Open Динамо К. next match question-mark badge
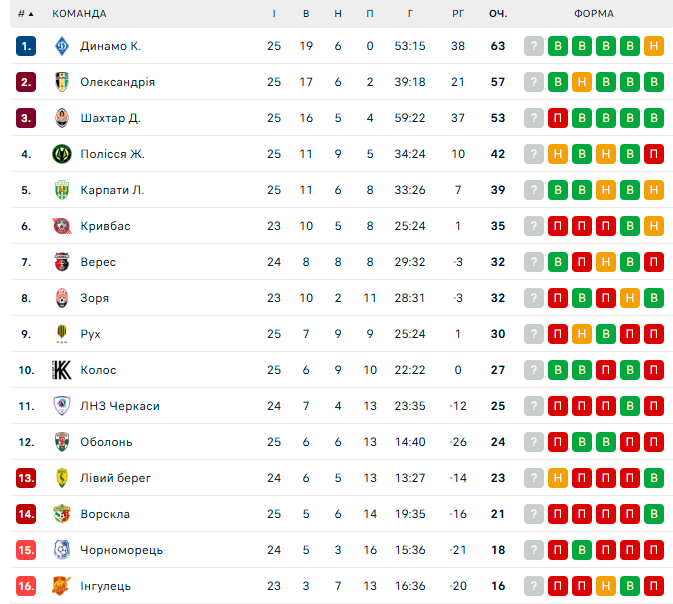 click(534, 46)
